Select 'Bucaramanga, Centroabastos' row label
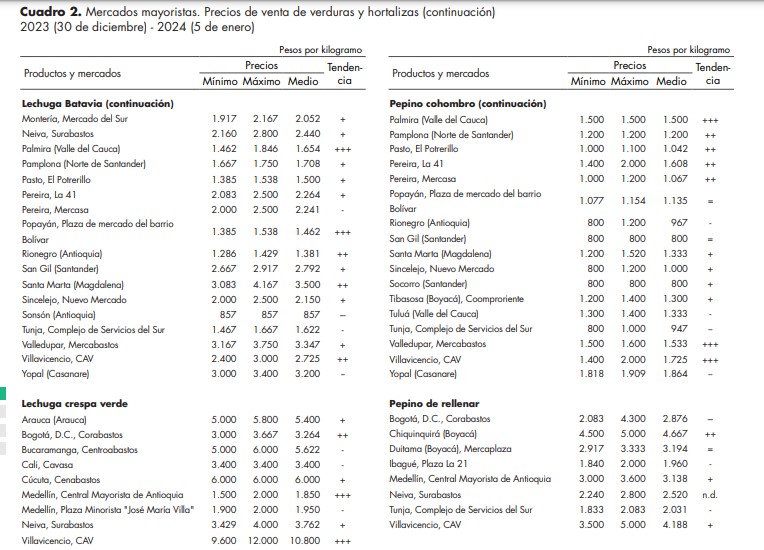 pyautogui.click(x=79, y=450)
